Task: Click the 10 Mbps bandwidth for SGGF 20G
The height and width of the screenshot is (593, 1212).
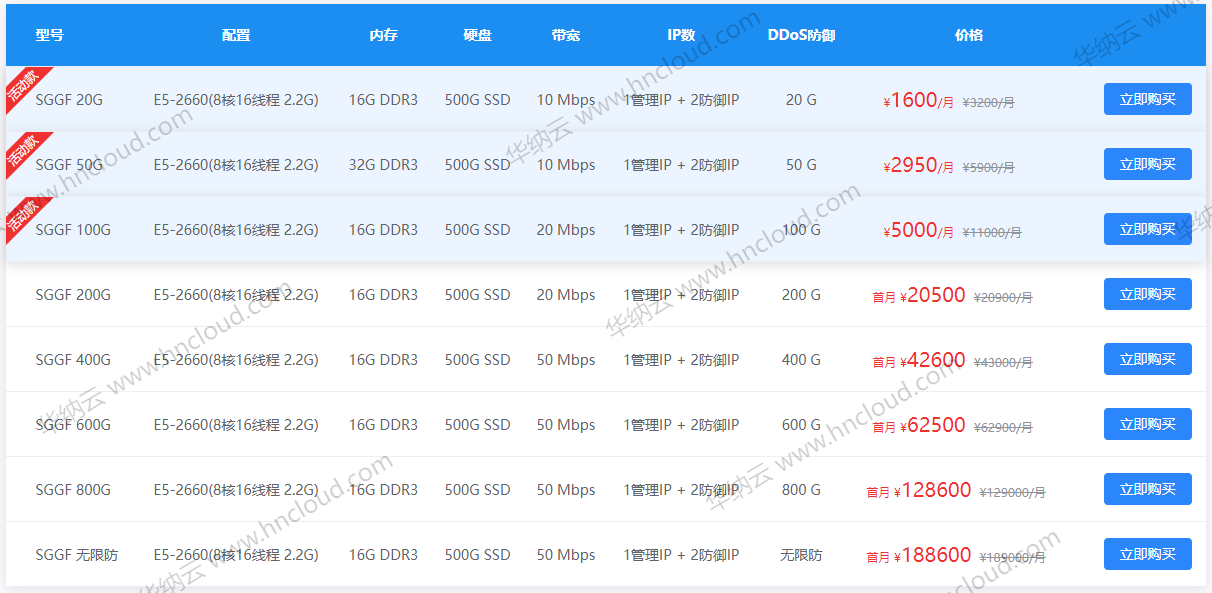Action: pos(566,100)
